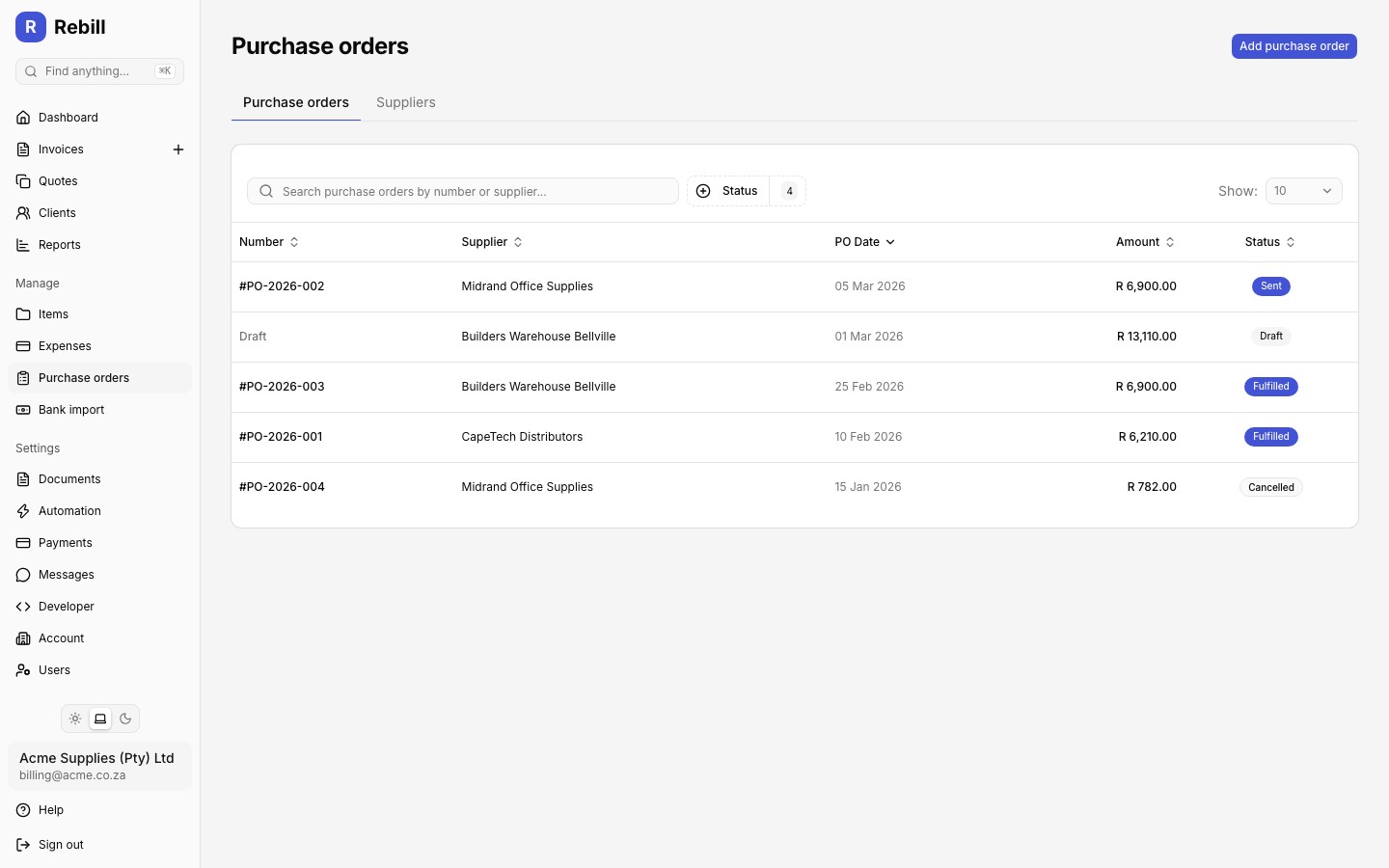Sort table by PO Date column
The width and height of the screenshot is (1389, 868).
pos(865,242)
